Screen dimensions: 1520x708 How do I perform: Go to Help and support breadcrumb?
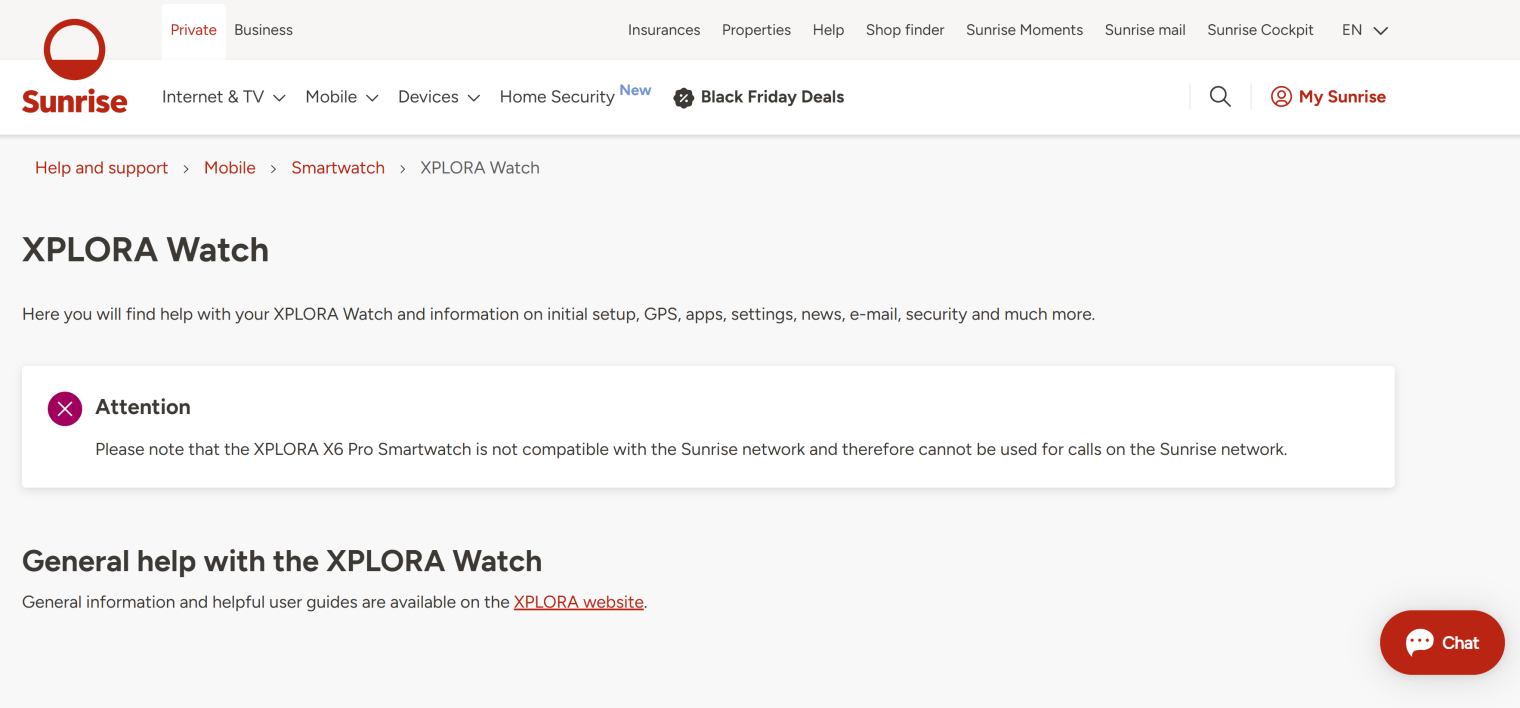point(101,168)
